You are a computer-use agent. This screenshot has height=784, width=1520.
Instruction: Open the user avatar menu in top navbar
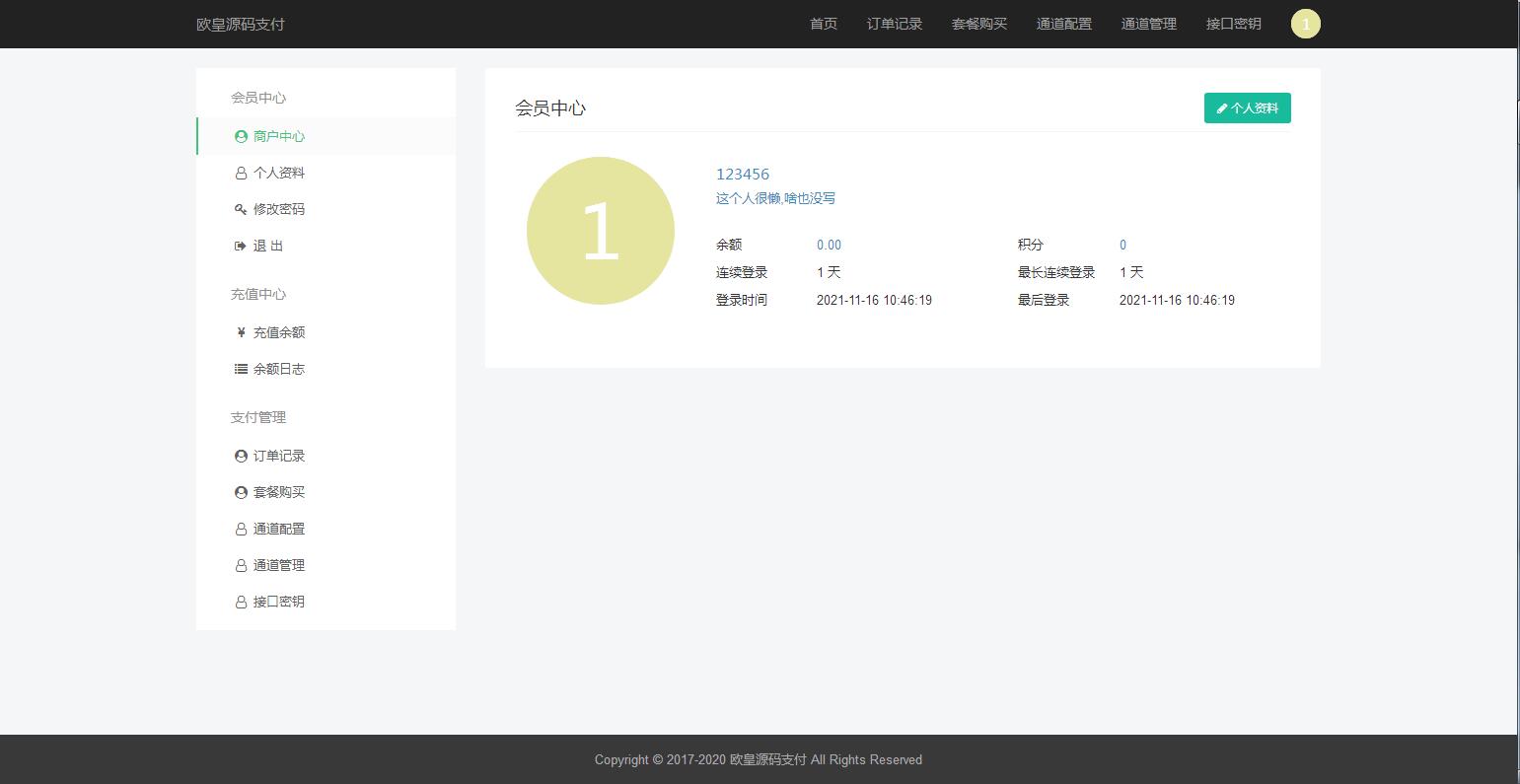1305,25
